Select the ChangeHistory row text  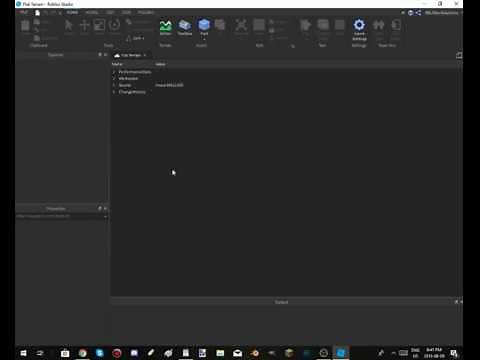click(132, 92)
